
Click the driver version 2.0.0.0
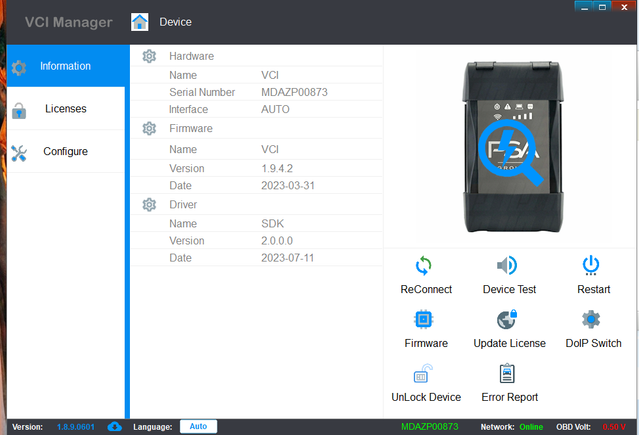[277, 241]
